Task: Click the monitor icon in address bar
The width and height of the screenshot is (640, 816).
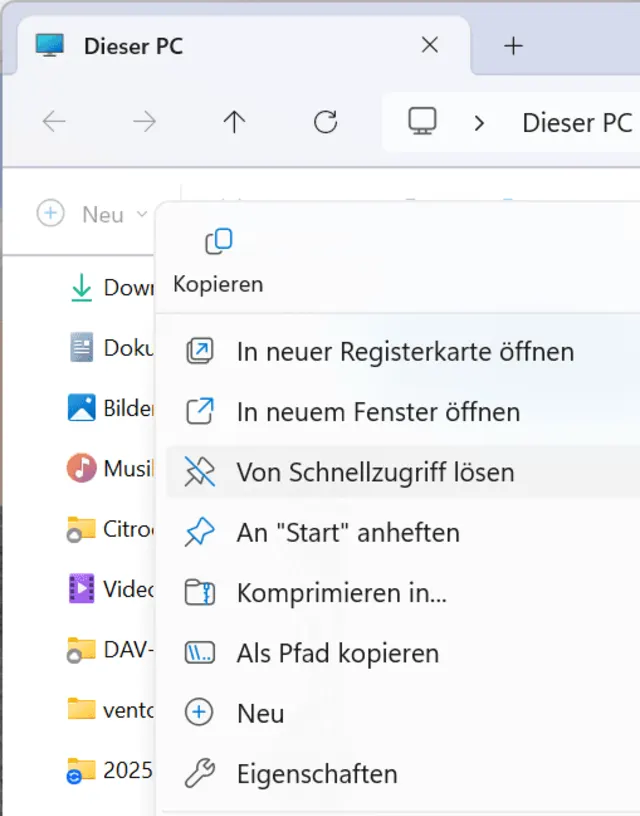Action: pos(422,122)
